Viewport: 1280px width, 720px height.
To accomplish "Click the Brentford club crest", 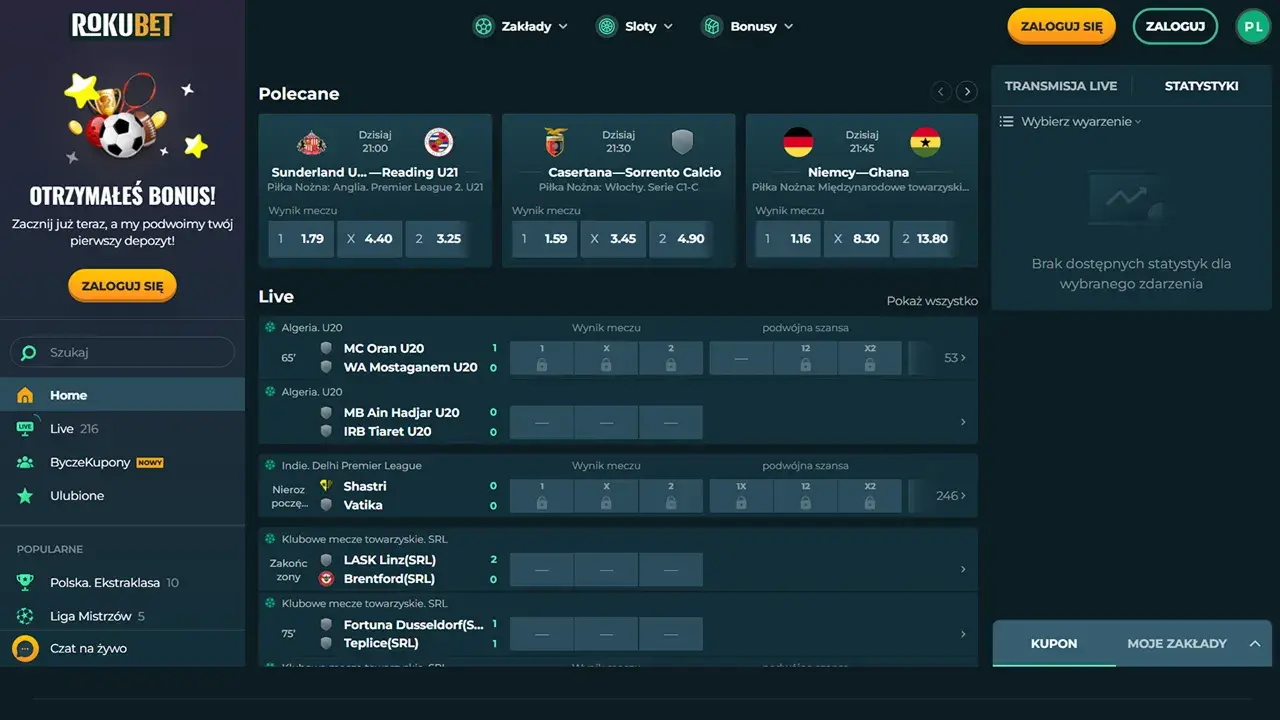I will pos(326,579).
